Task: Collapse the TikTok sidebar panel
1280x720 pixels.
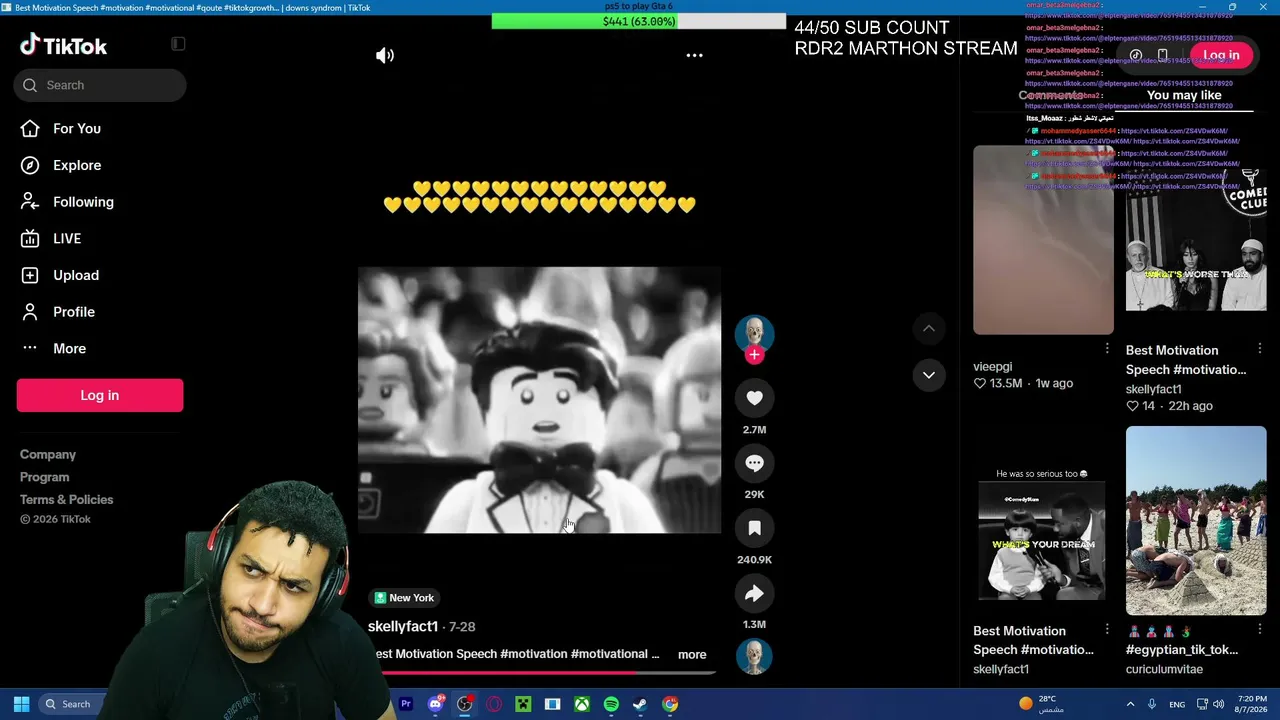Action: 178,44
